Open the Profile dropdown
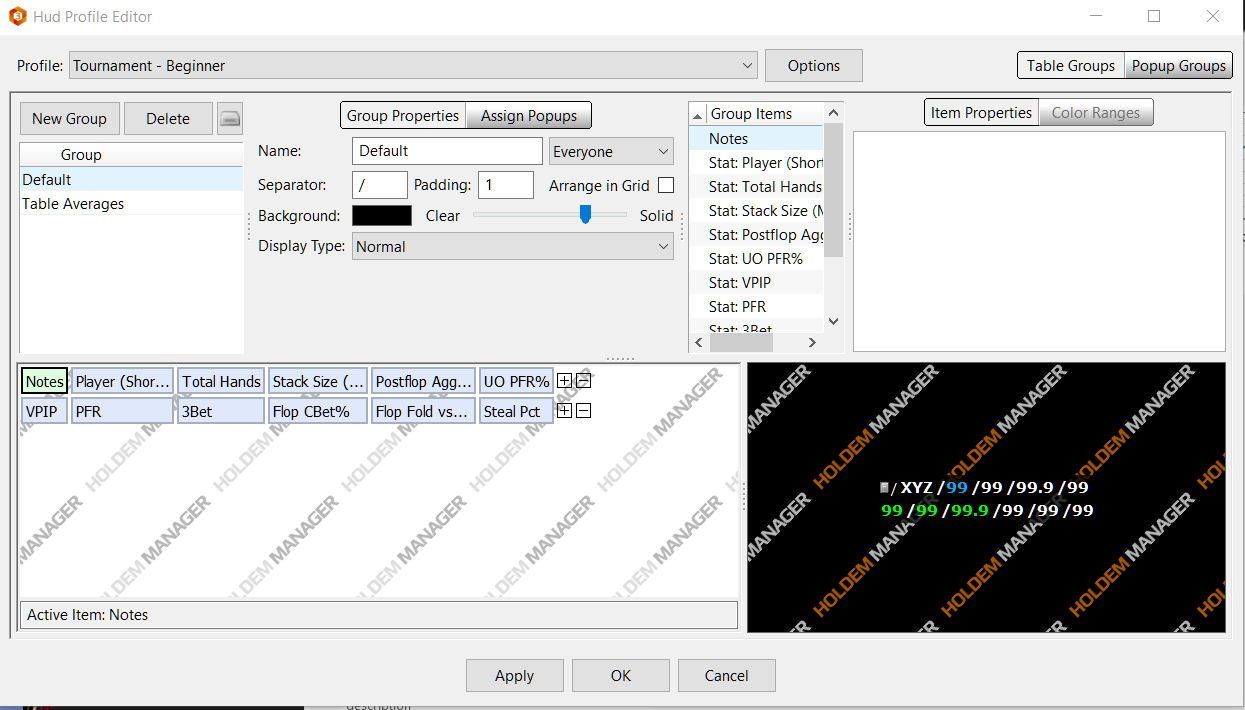Viewport: 1245px width, 710px height. point(414,66)
